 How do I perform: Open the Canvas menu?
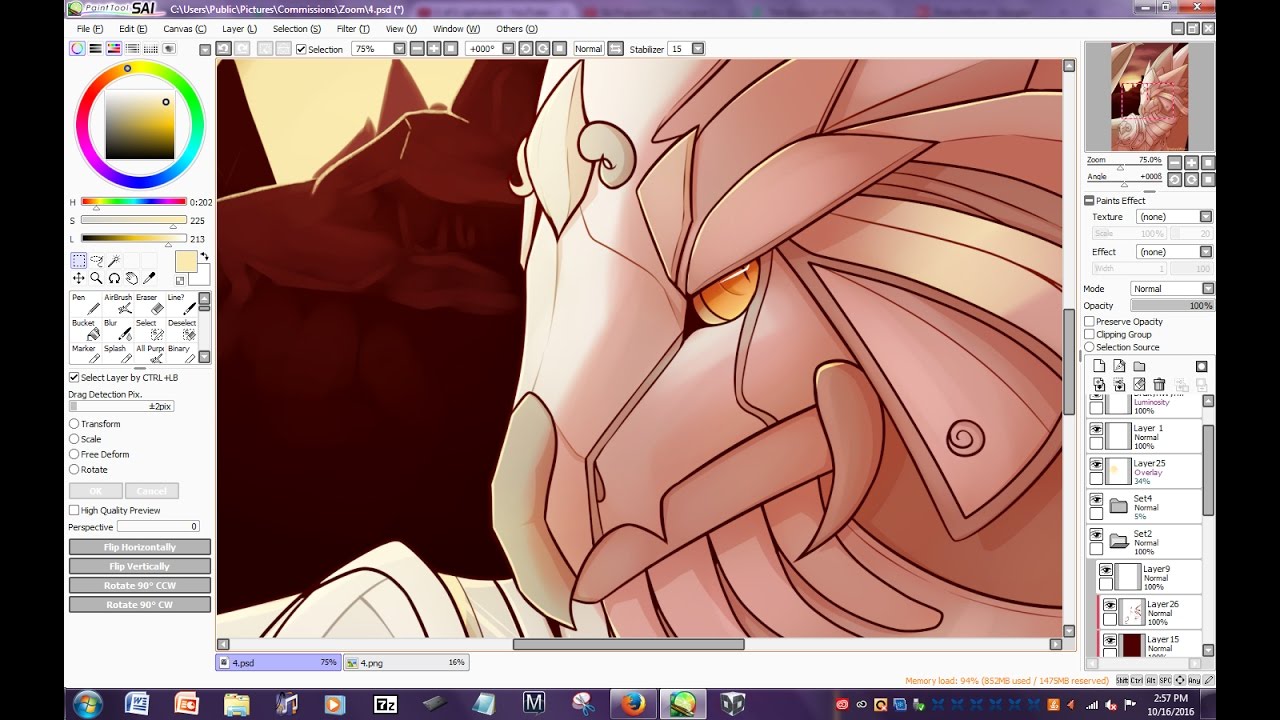pyautogui.click(x=185, y=29)
